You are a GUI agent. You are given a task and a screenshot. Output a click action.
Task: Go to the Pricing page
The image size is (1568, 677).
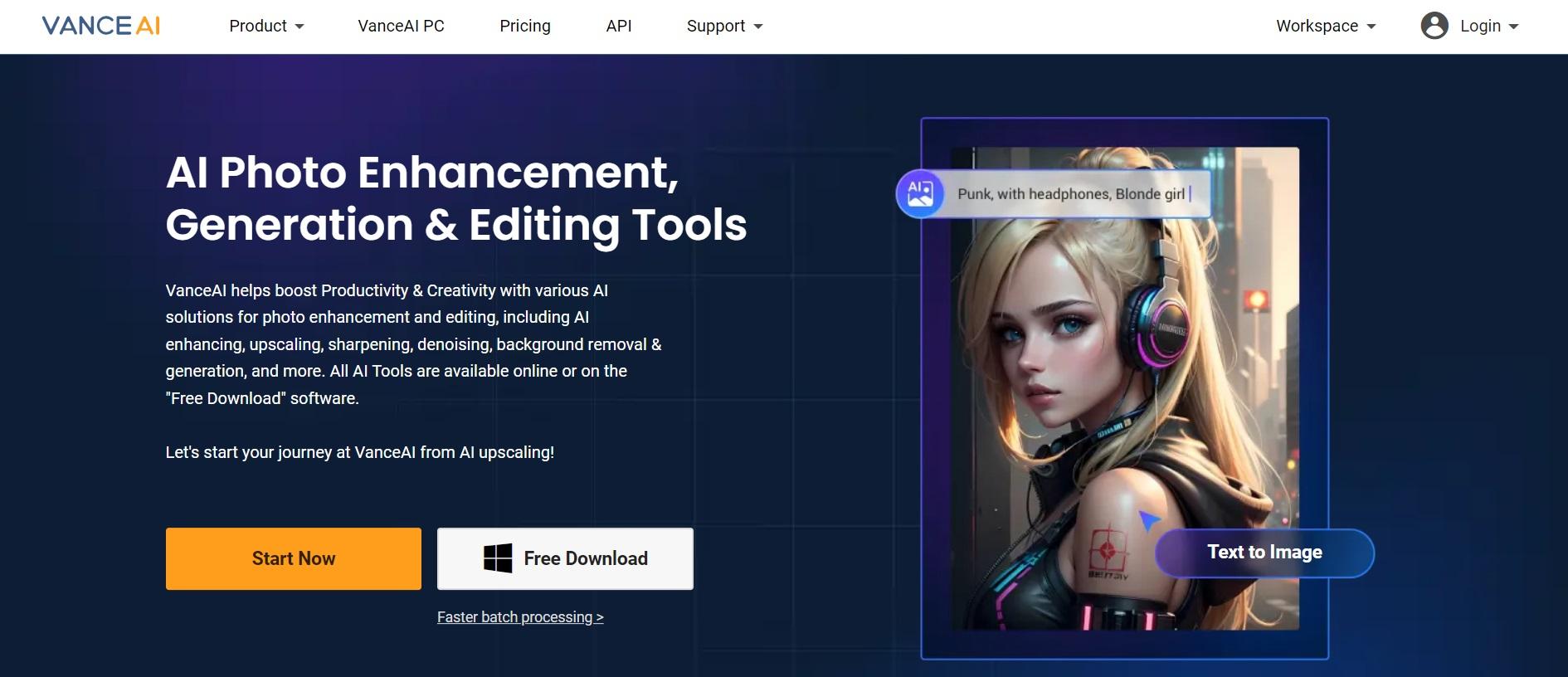[524, 26]
